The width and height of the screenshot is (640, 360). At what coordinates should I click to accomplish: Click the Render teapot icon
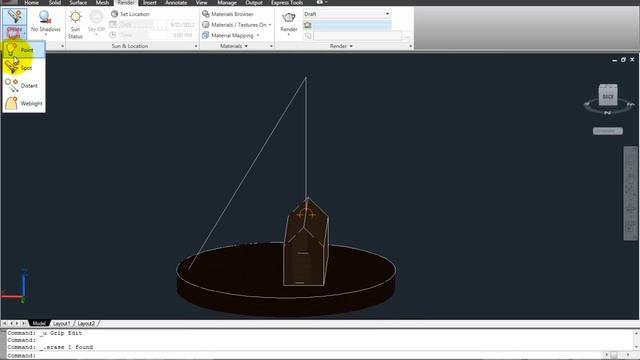pyautogui.click(x=289, y=17)
